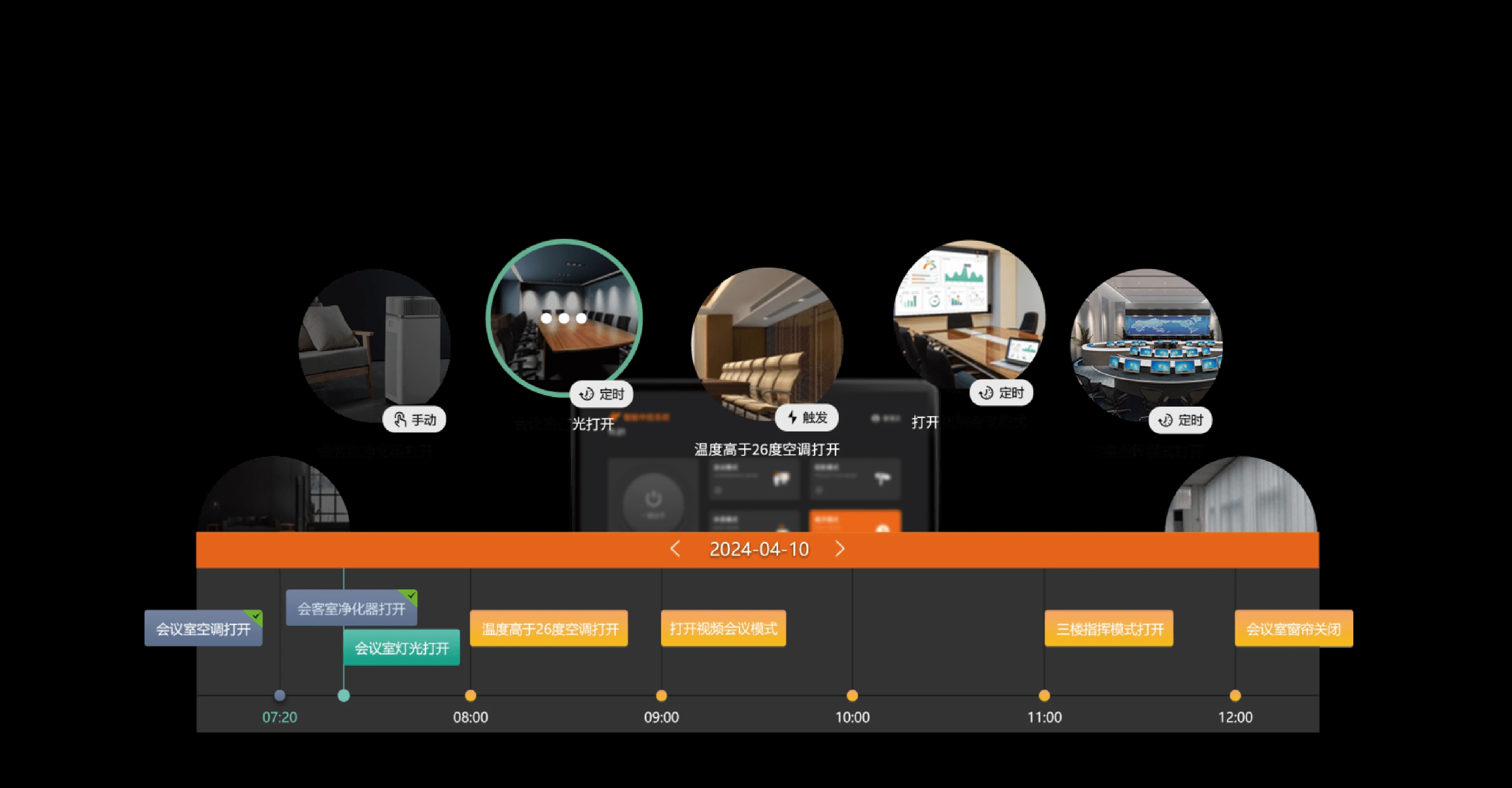Click the 2024-04-10 date label
This screenshot has height=788, width=1512.
coord(759,549)
